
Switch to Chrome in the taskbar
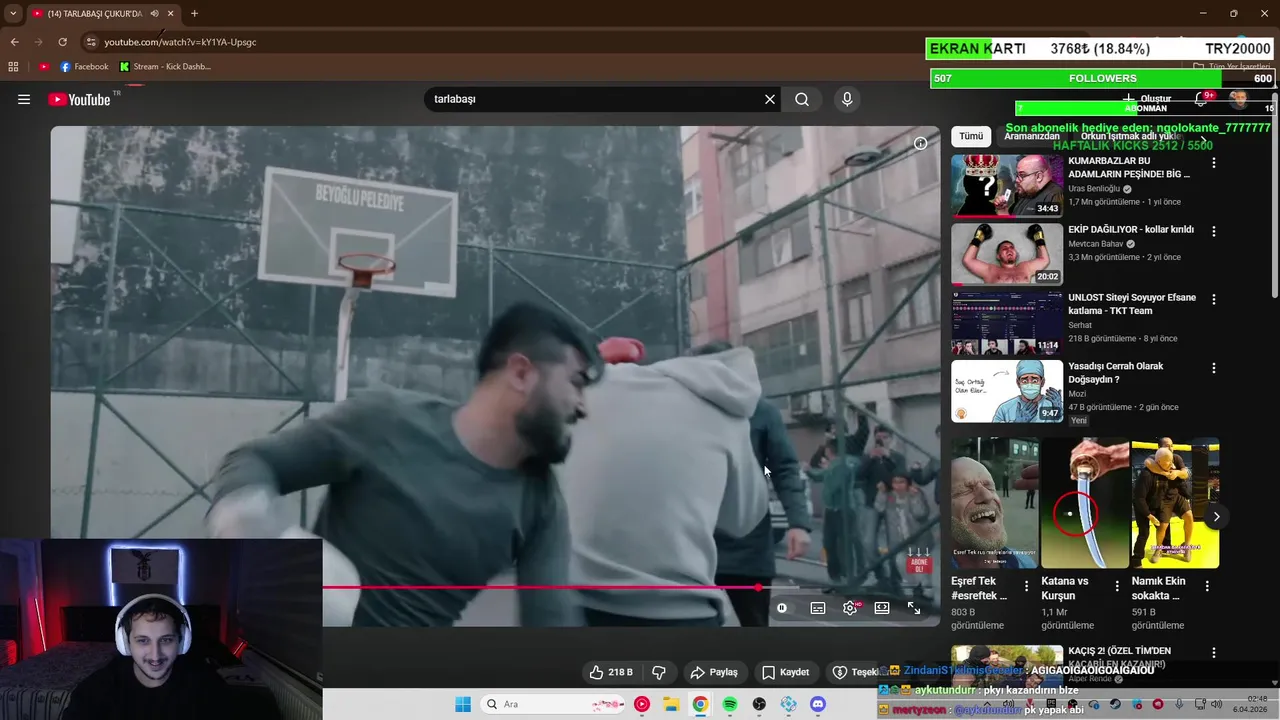click(x=700, y=704)
